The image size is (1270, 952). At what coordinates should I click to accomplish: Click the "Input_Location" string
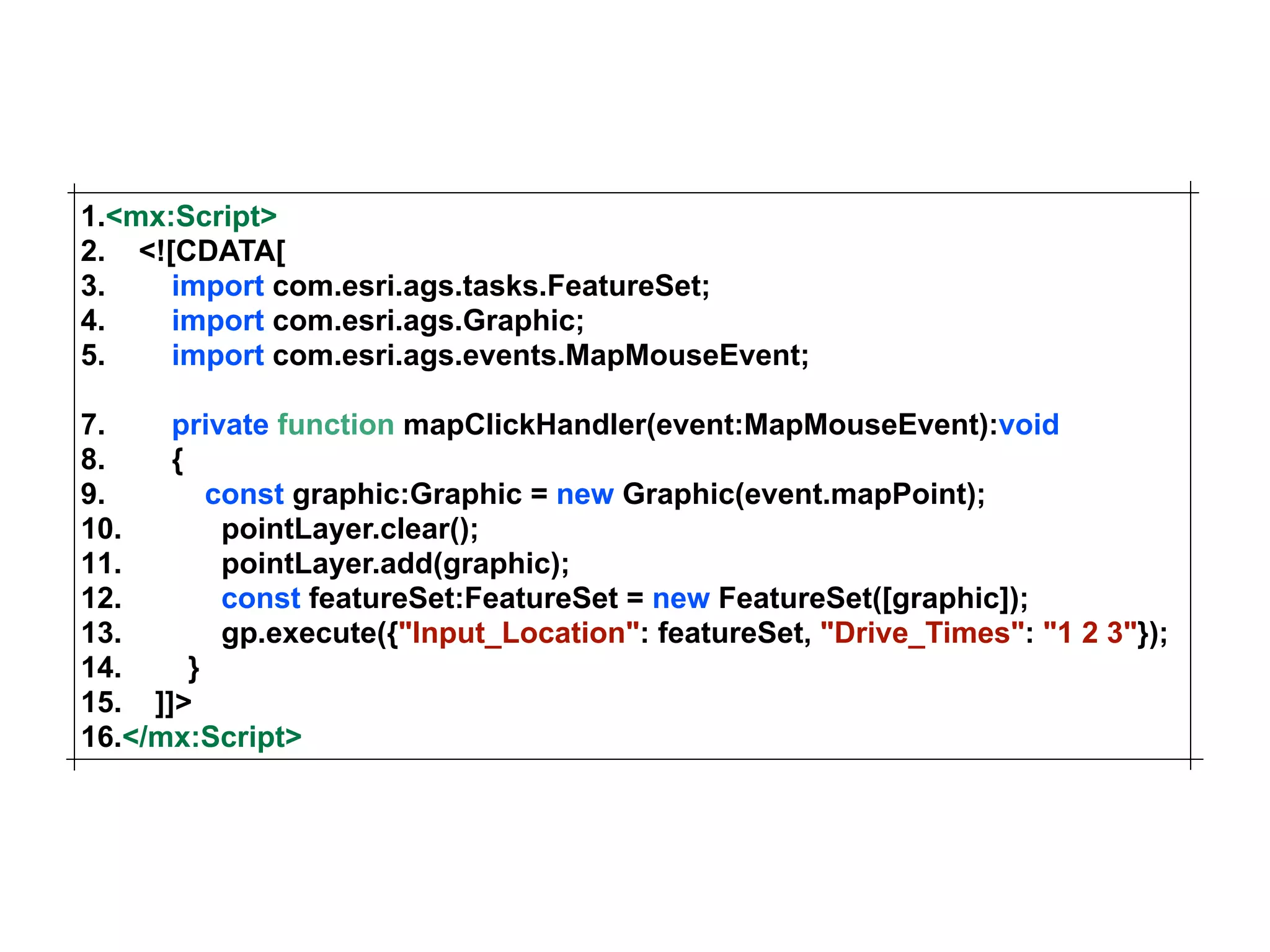(x=518, y=633)
